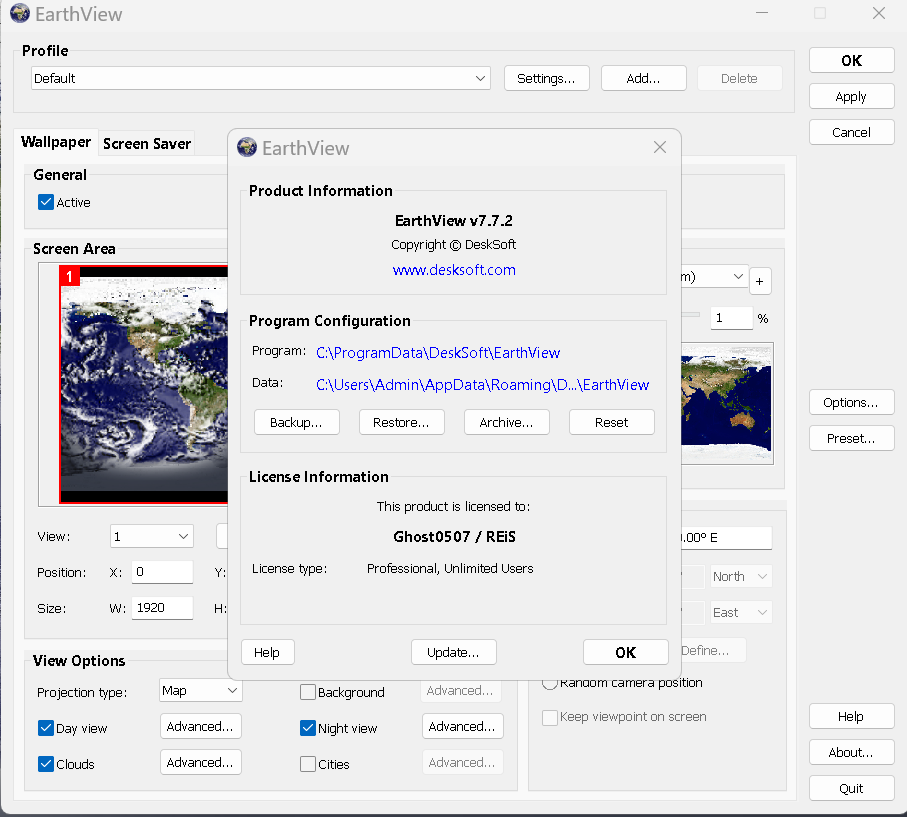Viewport: 907px width, 817px height.
Task: Toggle the Active checkbox under General
Action: [46, 202]
